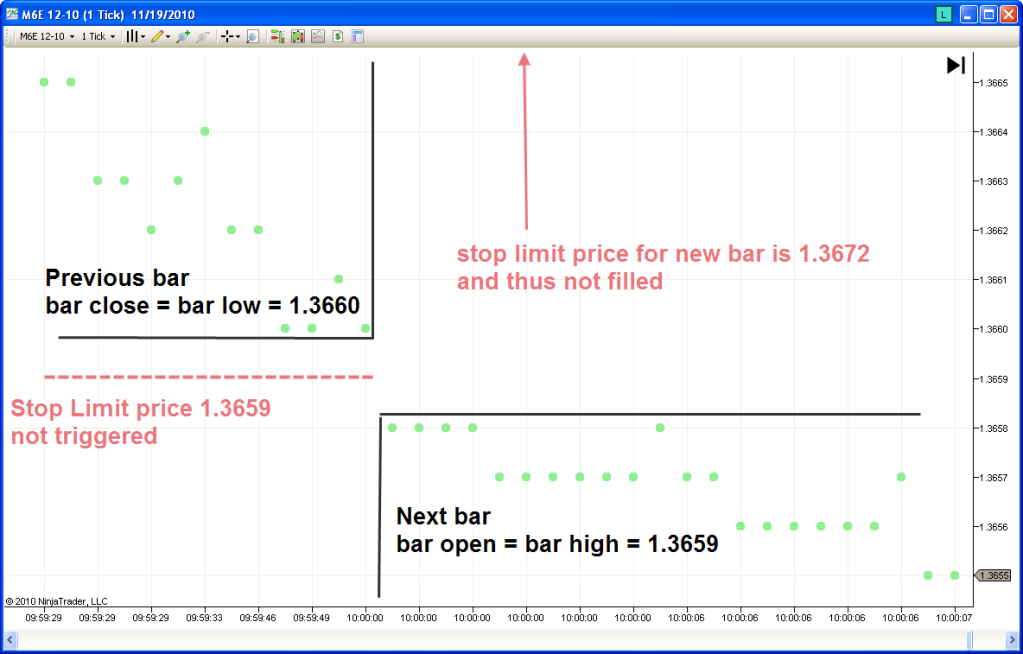Toggle the chart trader icon
1023x654 pixels.
[x=277, y=36]
